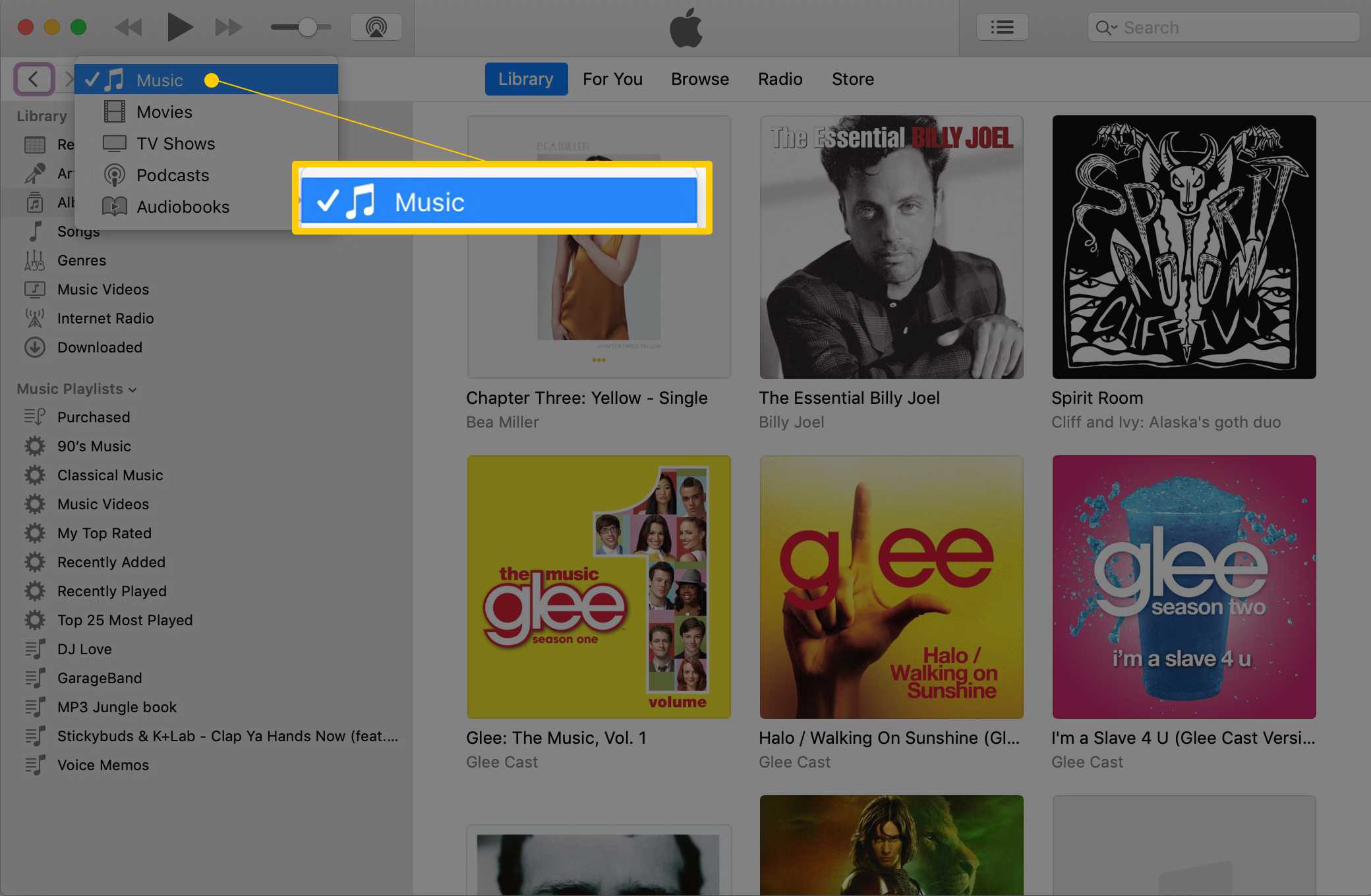Screen dimensions: 1371x896
Task: Click the Spirit Room album title
Action: click(1097, 398)
